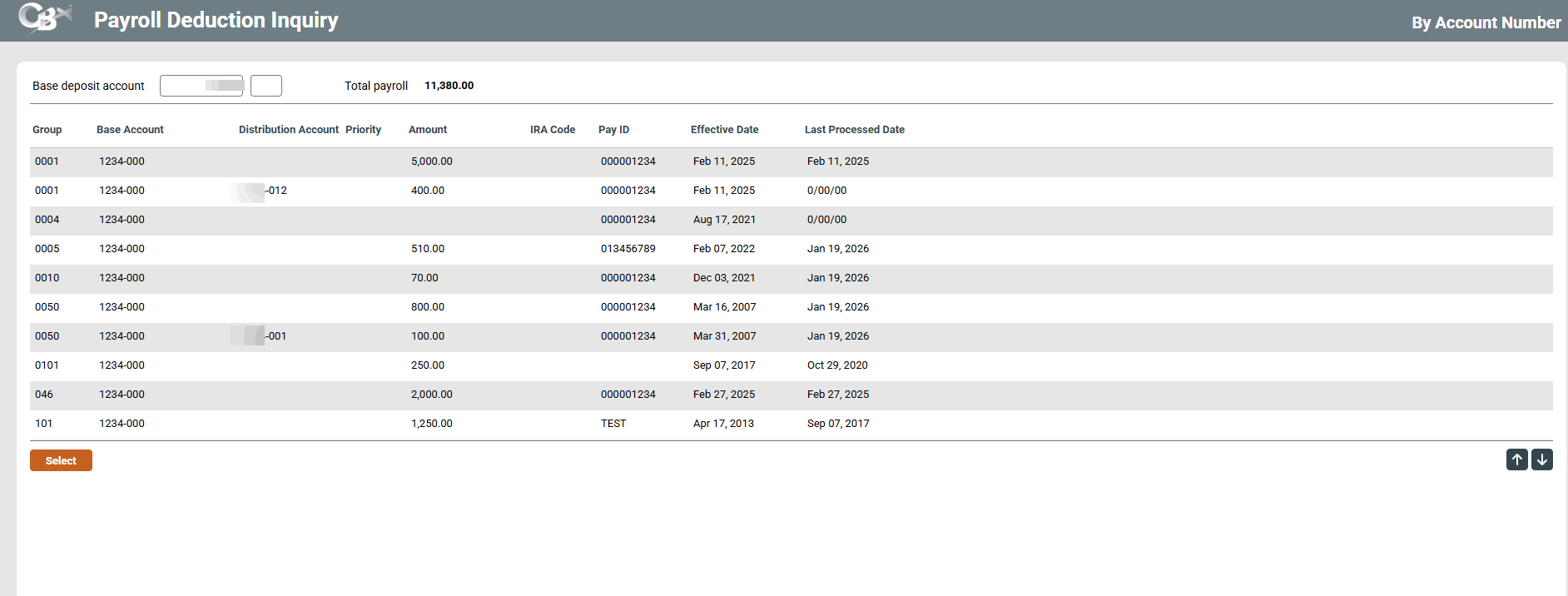Sort by the Group column header
The width and height of the screenshot is (1568, 596).
47,130
